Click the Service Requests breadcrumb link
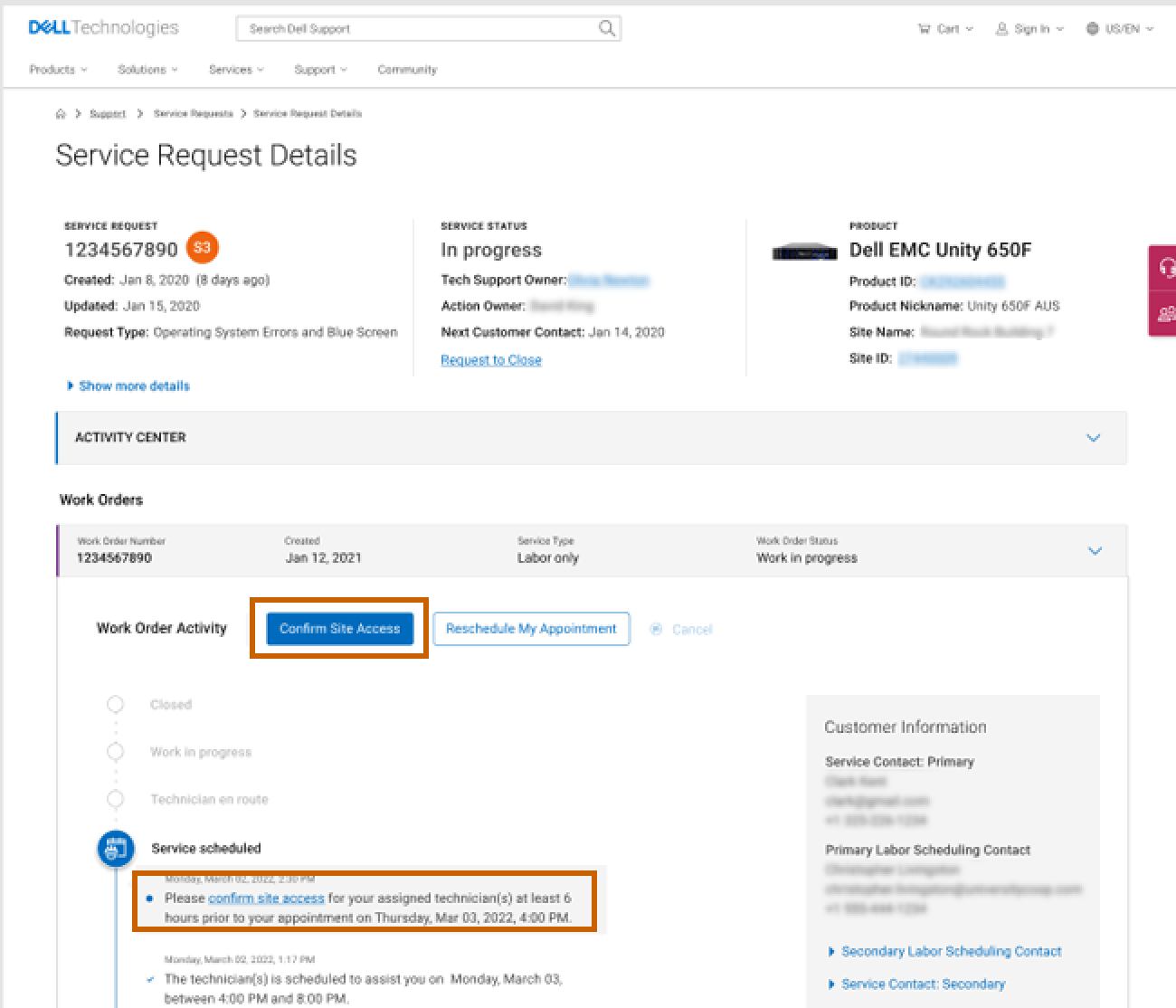 (x=194, y=114)
